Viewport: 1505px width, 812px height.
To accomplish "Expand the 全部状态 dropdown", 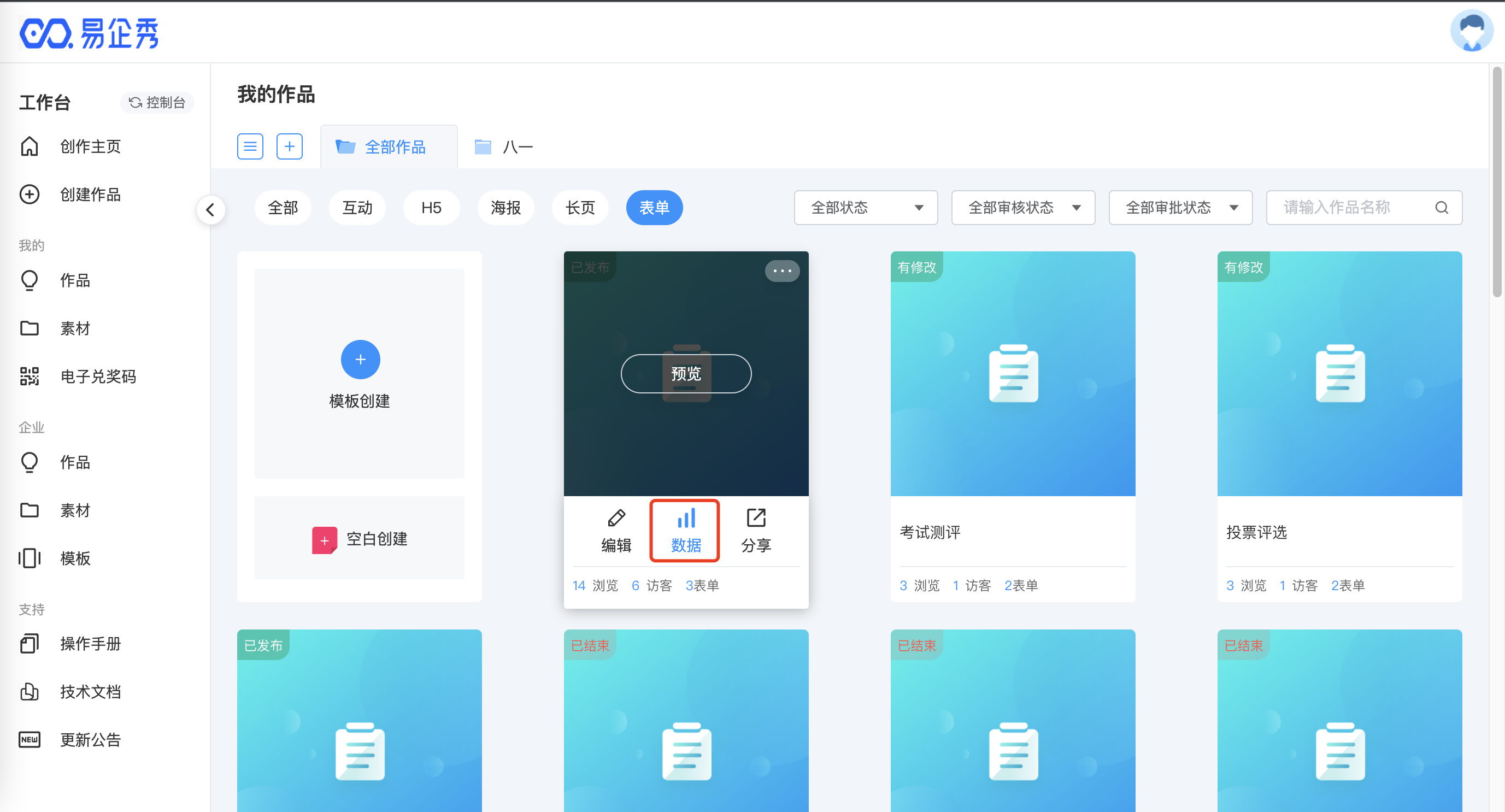I will click(865, 208).
